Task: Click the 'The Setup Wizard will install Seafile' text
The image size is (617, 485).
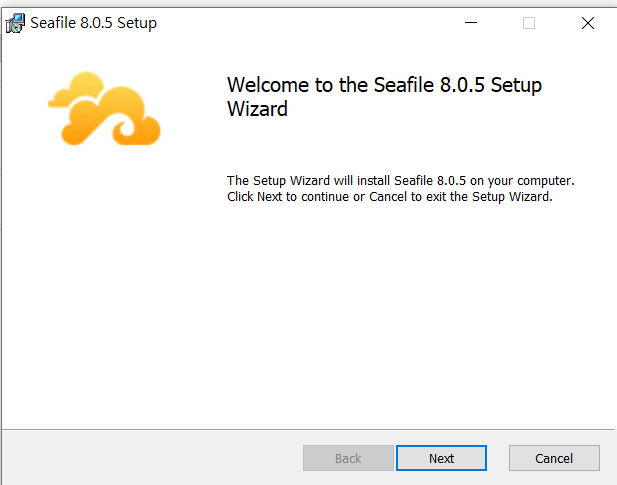Action: [x=401, y=188]
